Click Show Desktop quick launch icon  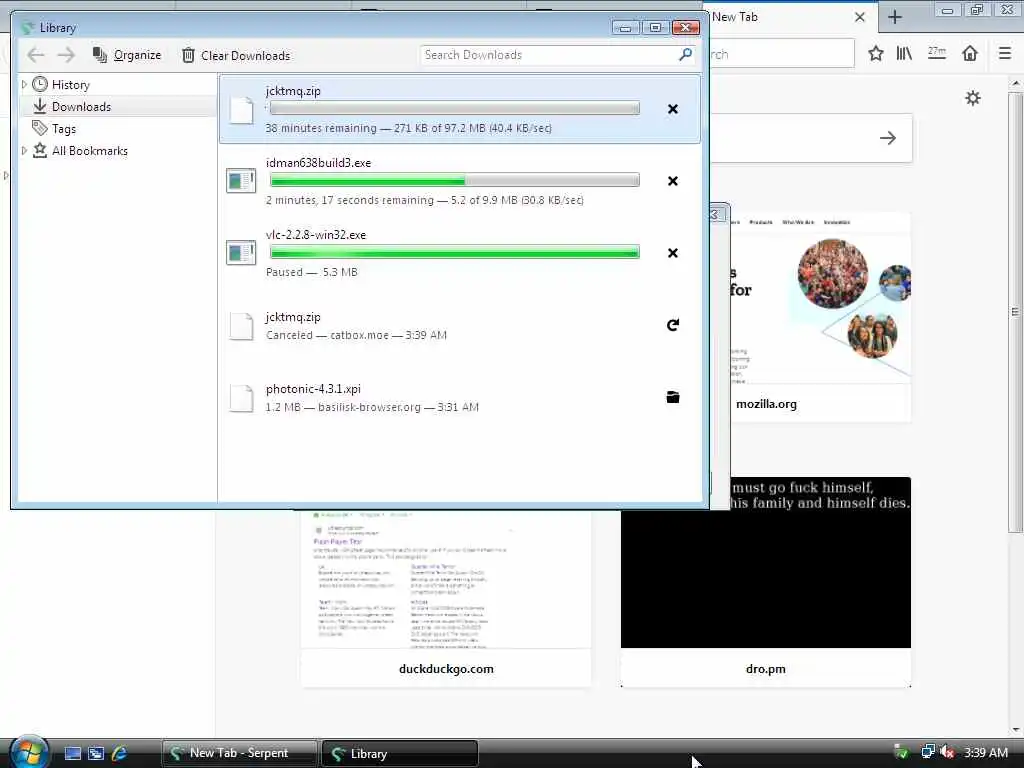[x=72, y=754]
